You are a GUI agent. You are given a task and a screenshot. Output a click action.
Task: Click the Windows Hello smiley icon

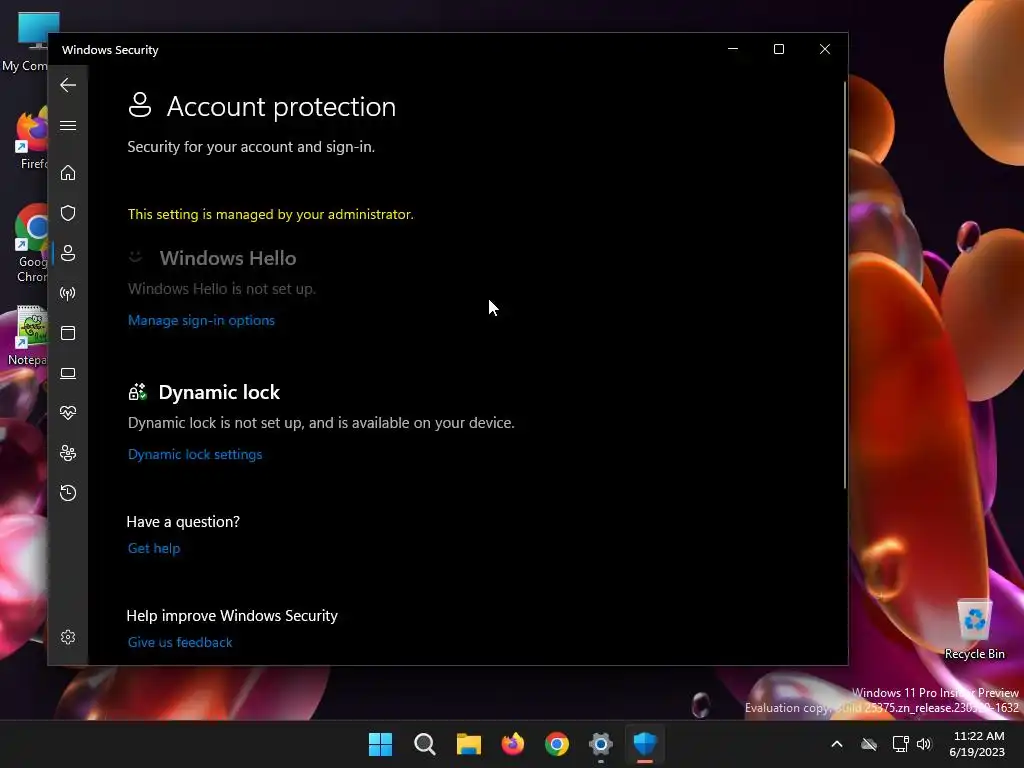(x=135, y=257)
